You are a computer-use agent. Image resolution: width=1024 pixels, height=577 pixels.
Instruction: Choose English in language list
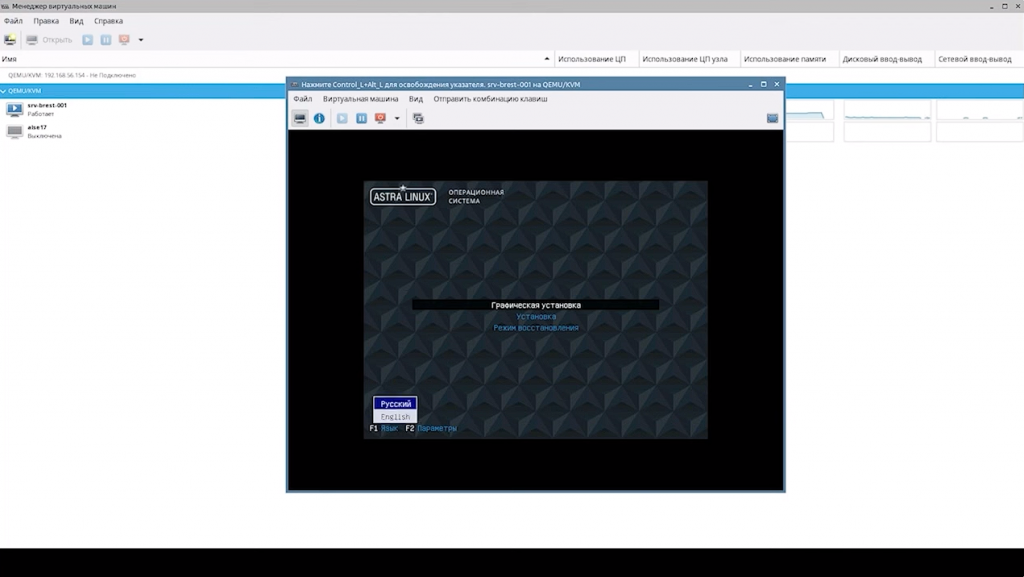click(x=395, y=416)
